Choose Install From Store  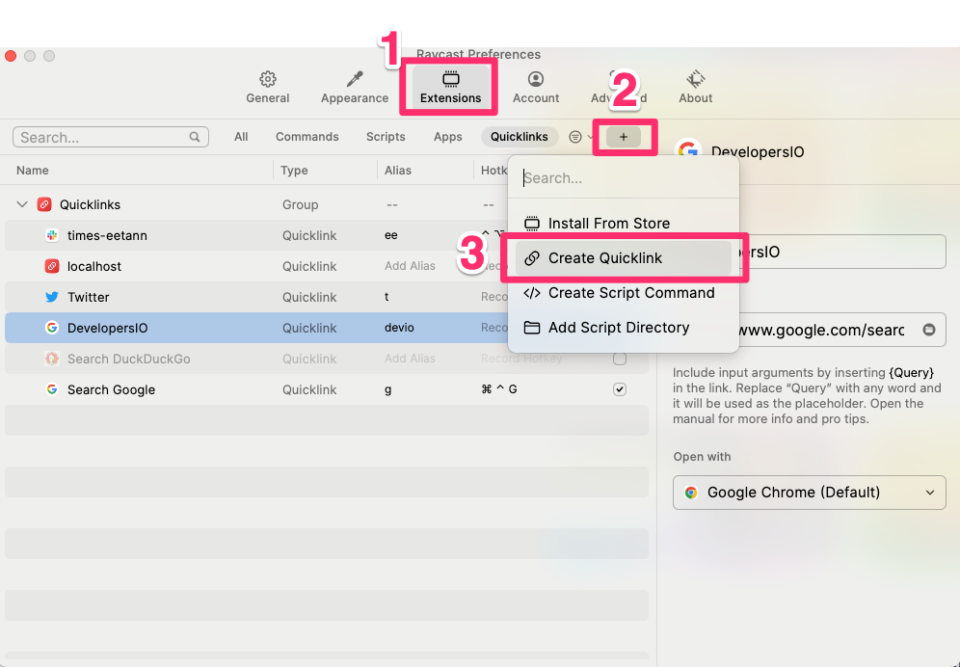tap(623, 223)
